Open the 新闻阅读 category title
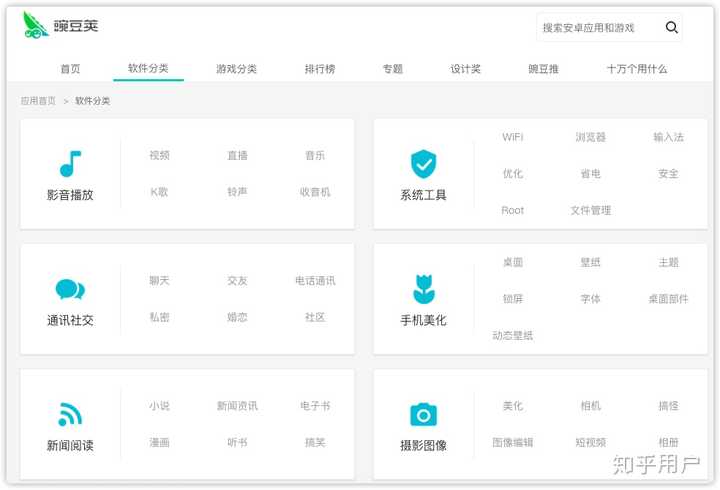Image resolution: width=720 pixels, height=490 pixels. click(x=70, y=445)
